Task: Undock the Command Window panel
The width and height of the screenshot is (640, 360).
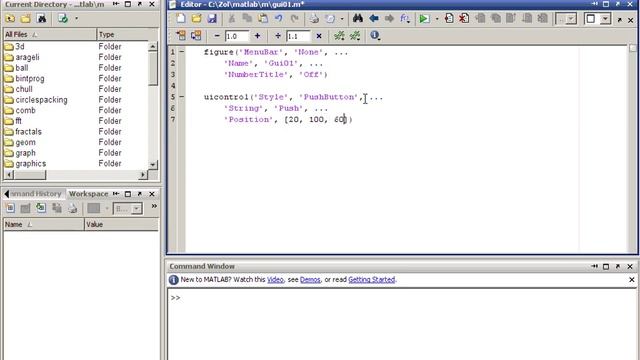Action: click(x=618, y=267)
